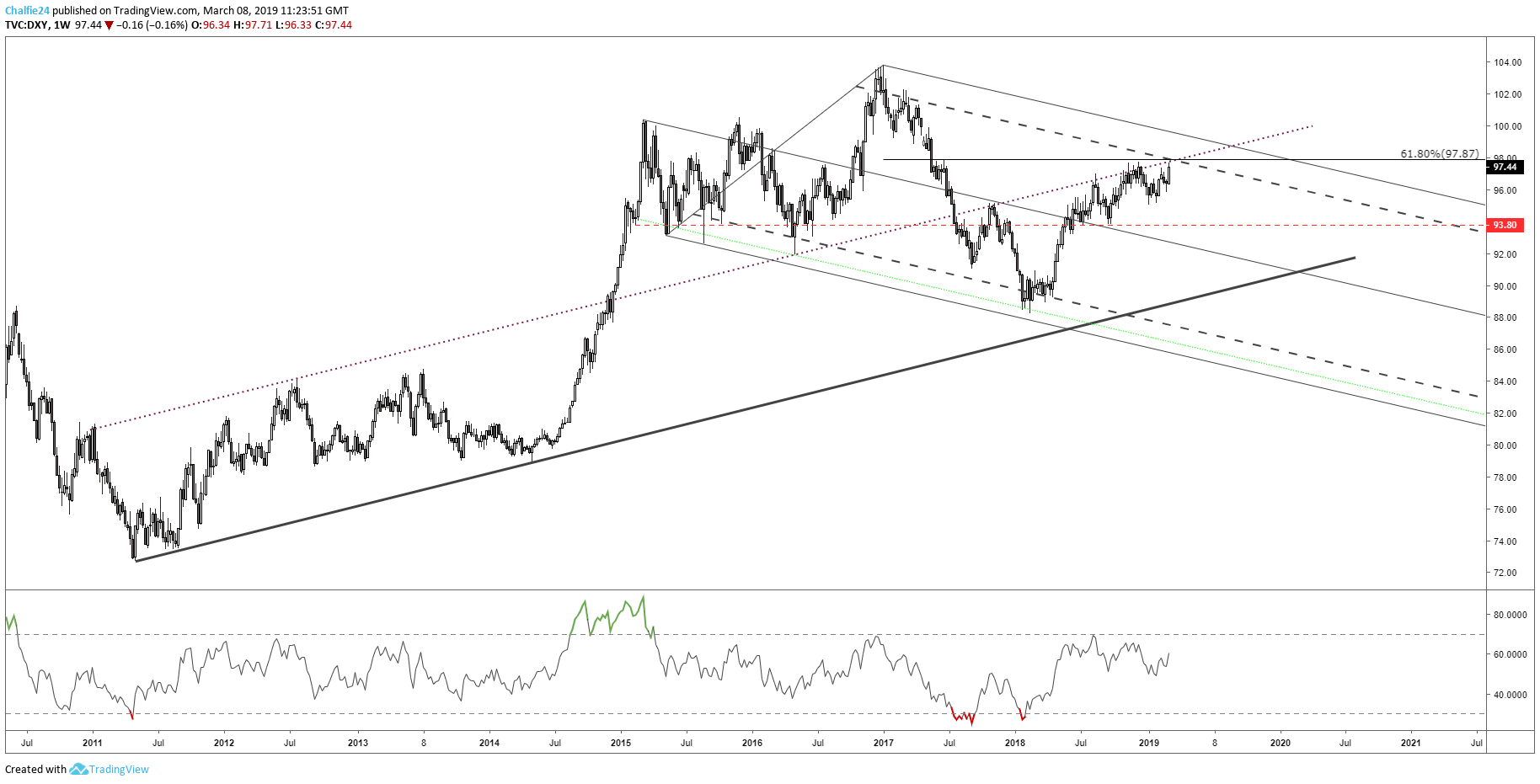The height and width of the screenshot is (784, 1540).
Task: Click the 76.00 price axis label
Action: coord(1505,509)
